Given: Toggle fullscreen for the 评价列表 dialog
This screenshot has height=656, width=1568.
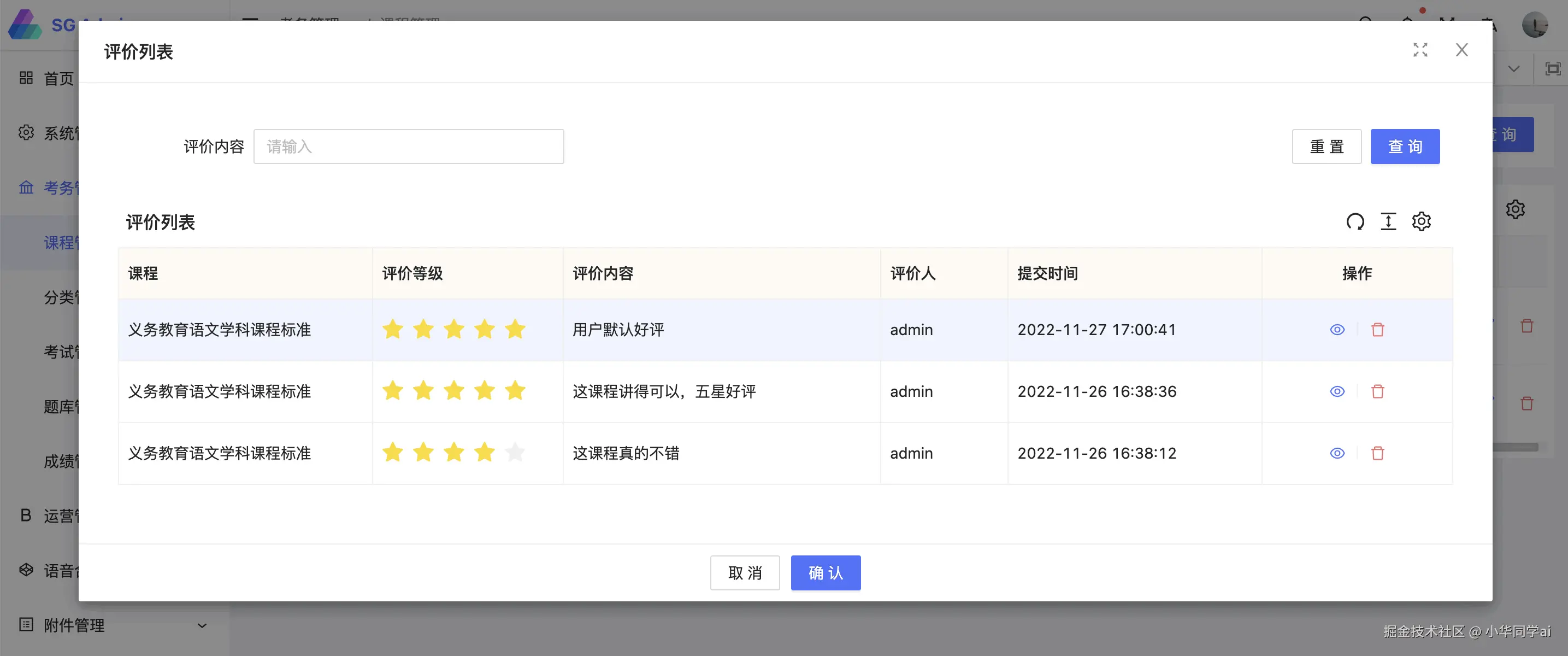Looking at the screenshot, I should (1420, 50).
